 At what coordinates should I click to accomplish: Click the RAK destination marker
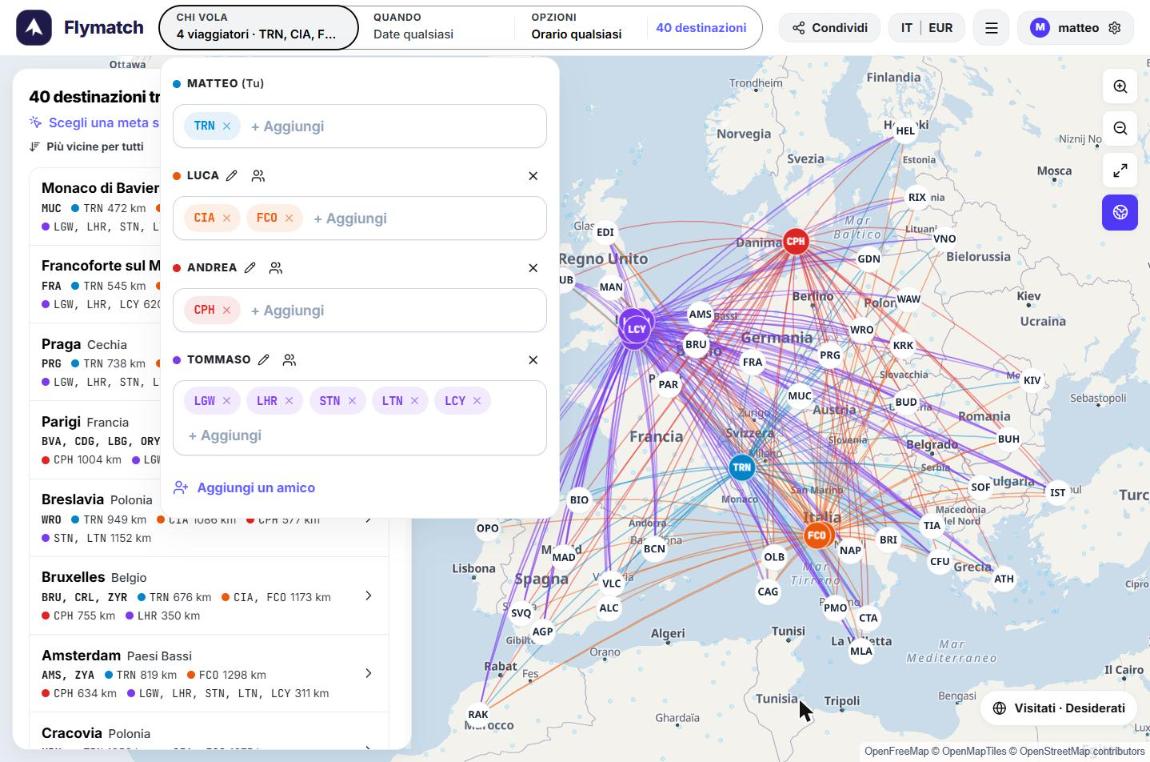coord(478,714)
